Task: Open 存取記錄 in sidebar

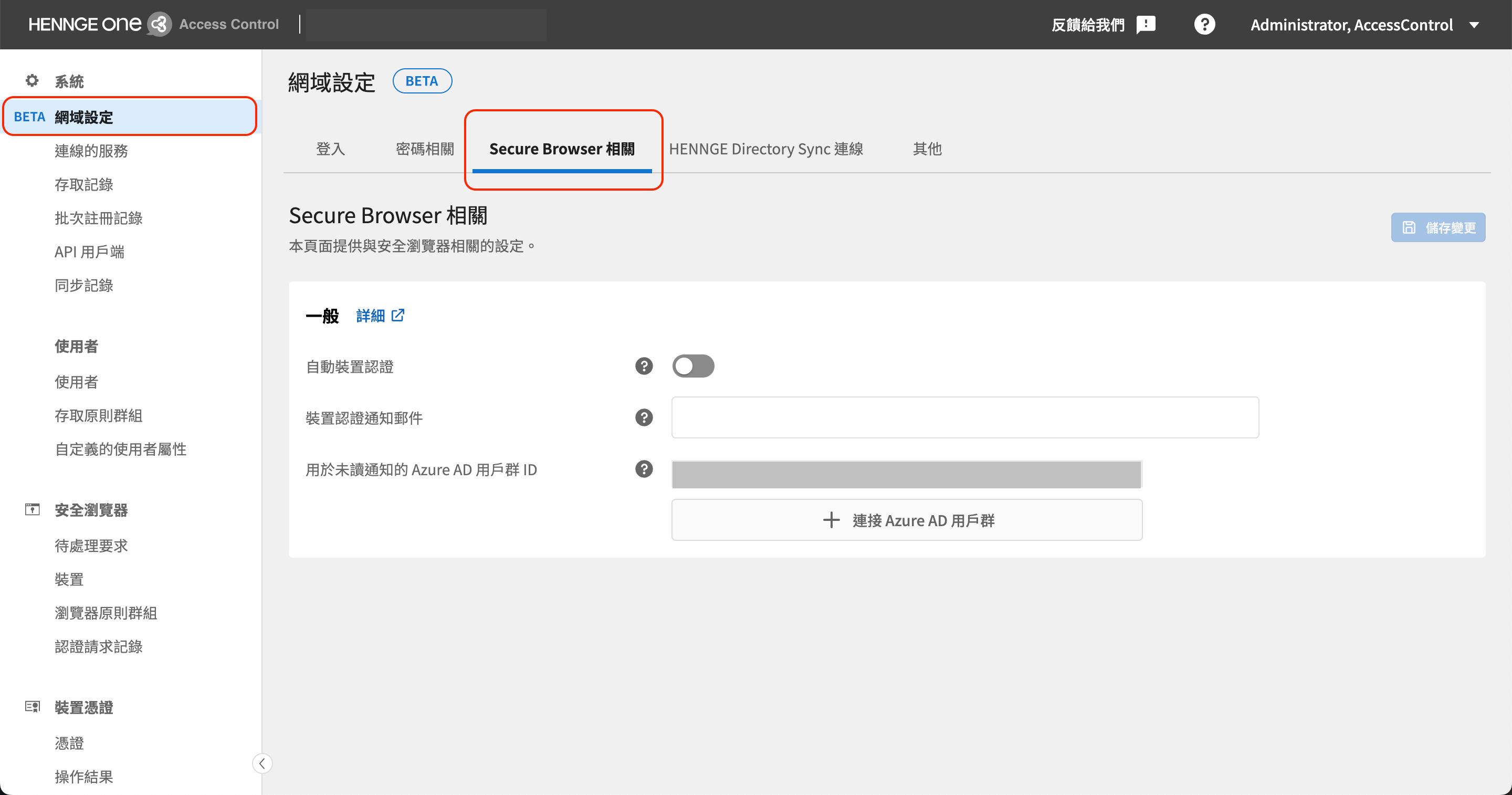Action: coord(84,184)
